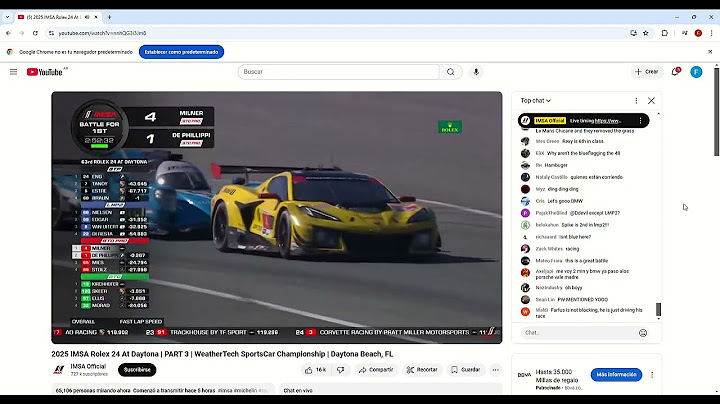This screenshot has width=720, height=404.
Task: Click Más información on the ad
Action: click(616, 375)
